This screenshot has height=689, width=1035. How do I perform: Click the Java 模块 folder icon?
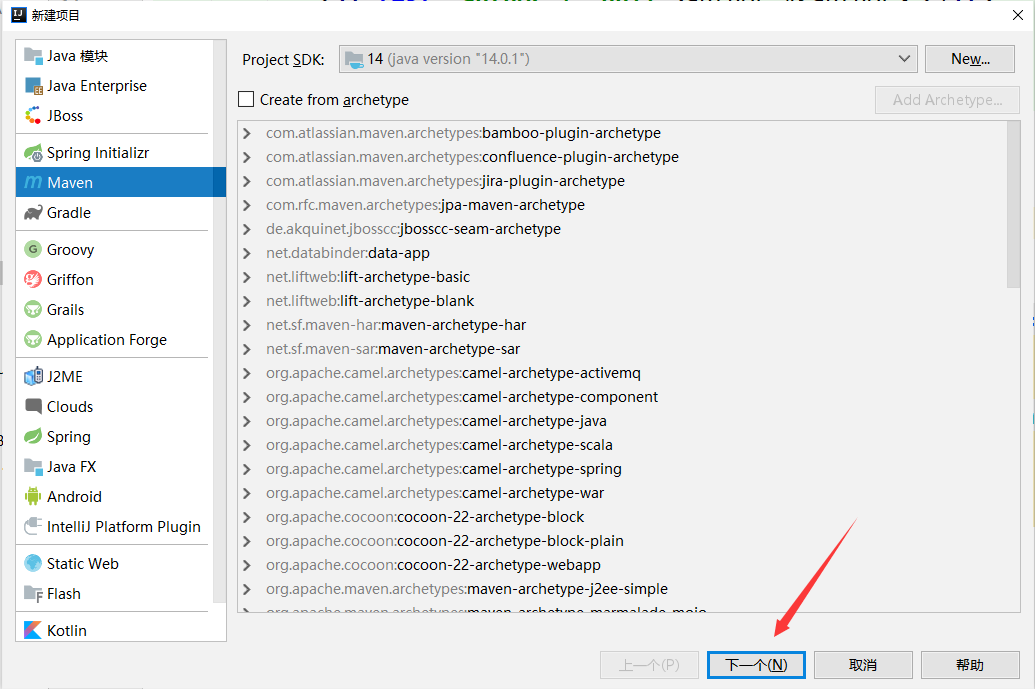(x=33, y=55)
